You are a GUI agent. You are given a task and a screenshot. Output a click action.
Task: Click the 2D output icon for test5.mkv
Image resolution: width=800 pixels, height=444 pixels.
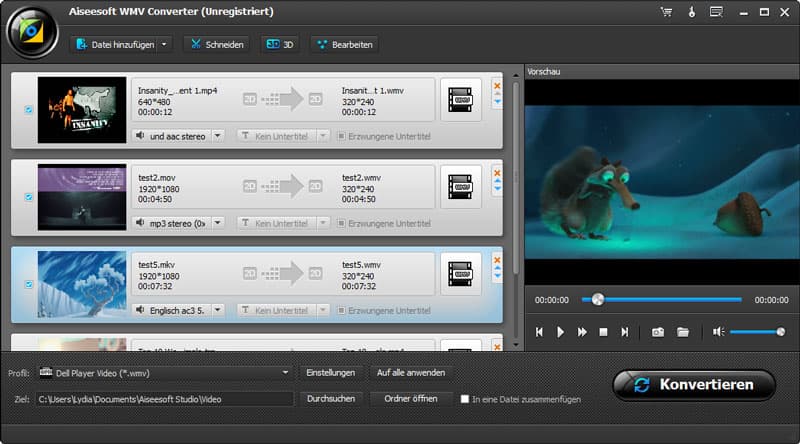coord(316,274)
